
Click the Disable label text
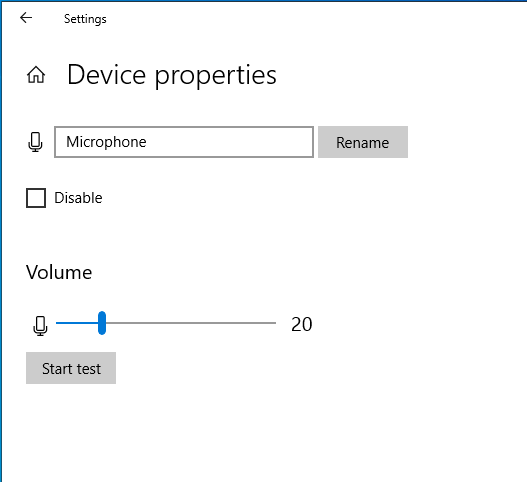[x=78, y=198]
